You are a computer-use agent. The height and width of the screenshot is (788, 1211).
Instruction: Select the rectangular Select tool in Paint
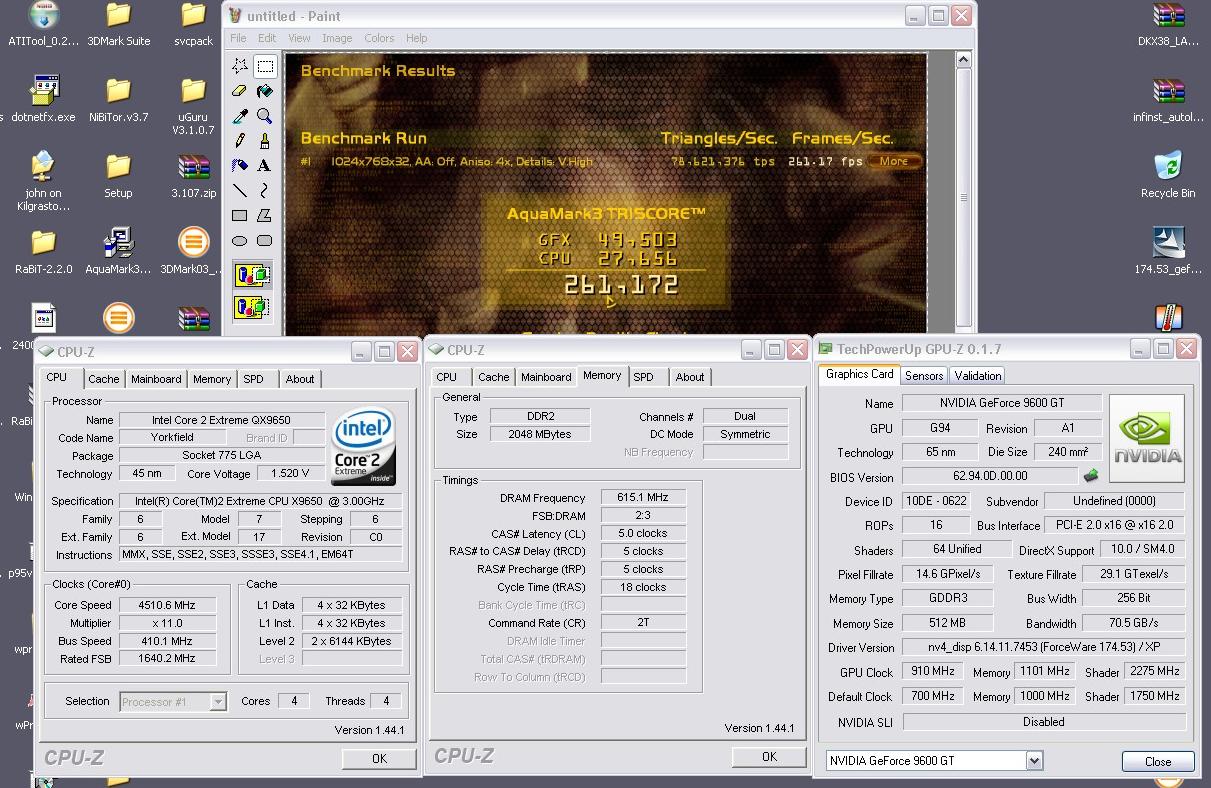pyautogui.click(x=265, y=66)
